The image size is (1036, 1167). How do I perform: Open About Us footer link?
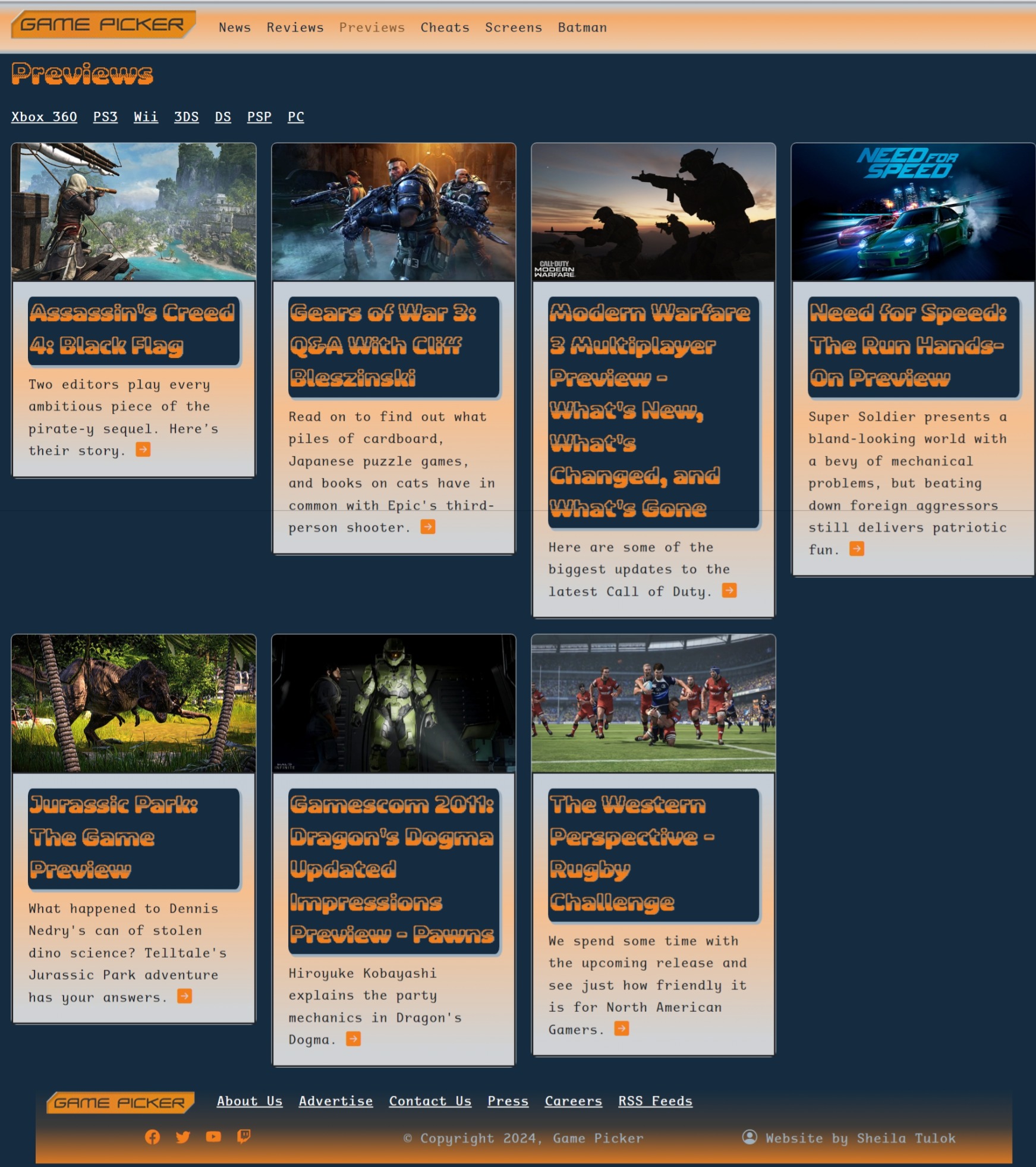point(250,1101)
